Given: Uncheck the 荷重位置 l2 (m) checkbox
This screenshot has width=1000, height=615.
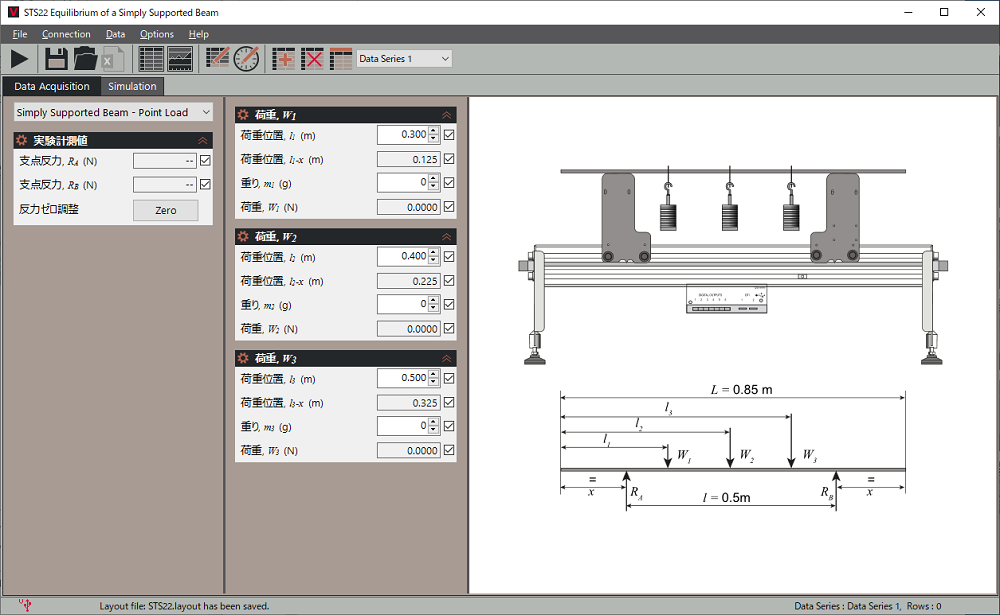Looking at the screenshot, I should (x=449, y=256).
